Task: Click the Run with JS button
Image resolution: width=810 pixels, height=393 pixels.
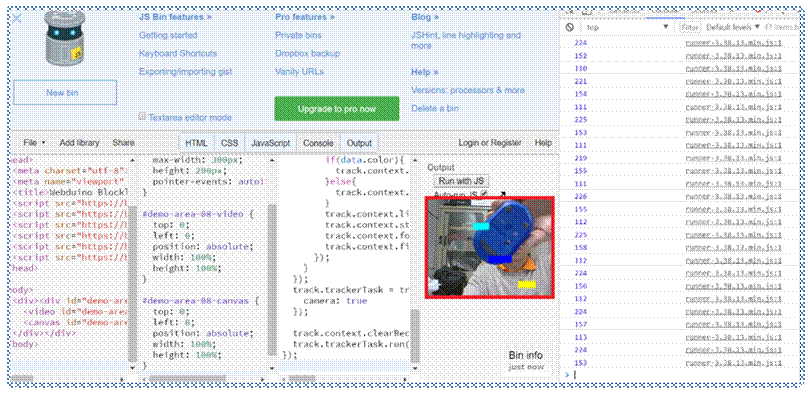Action: [461, 181]
